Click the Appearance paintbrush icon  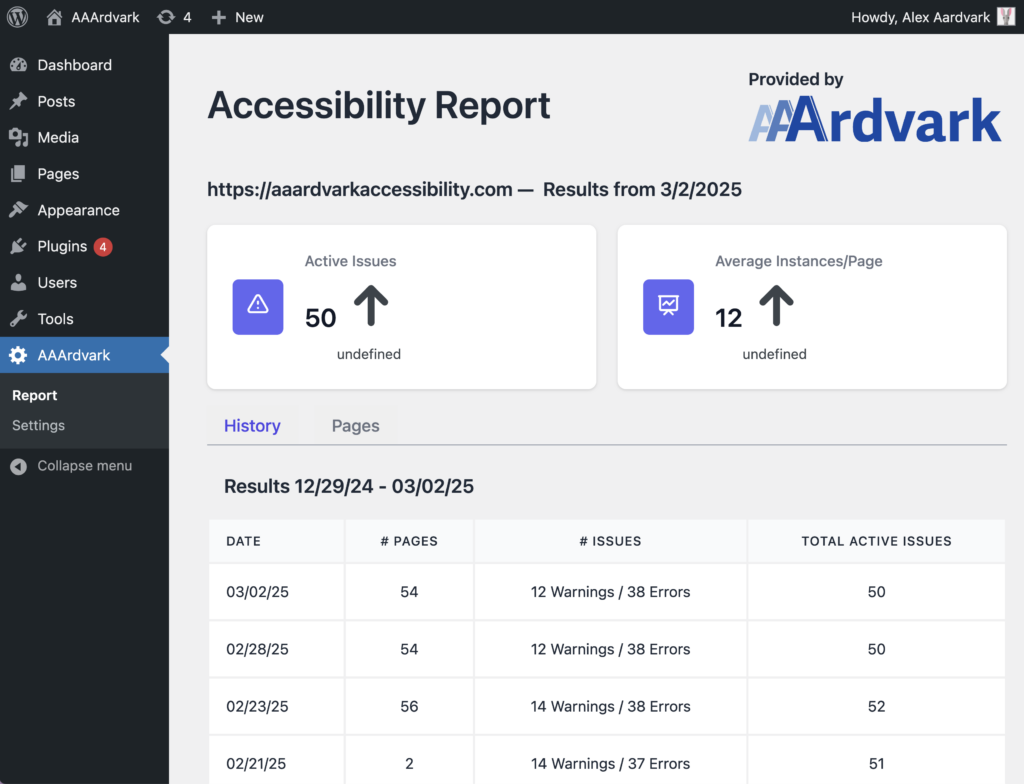pos(18,210)
